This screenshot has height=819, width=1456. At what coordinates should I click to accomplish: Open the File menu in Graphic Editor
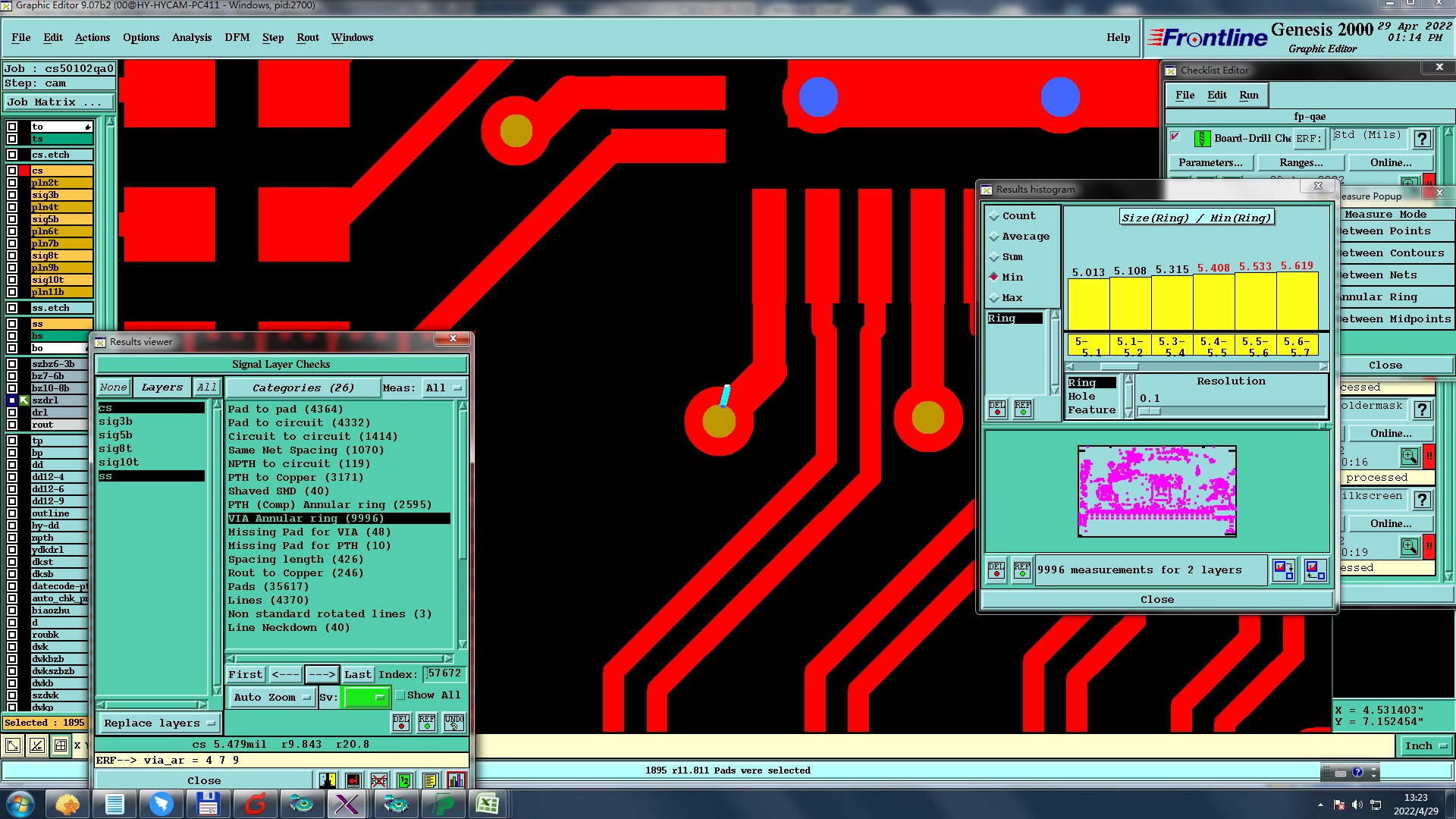coord(21,37)
